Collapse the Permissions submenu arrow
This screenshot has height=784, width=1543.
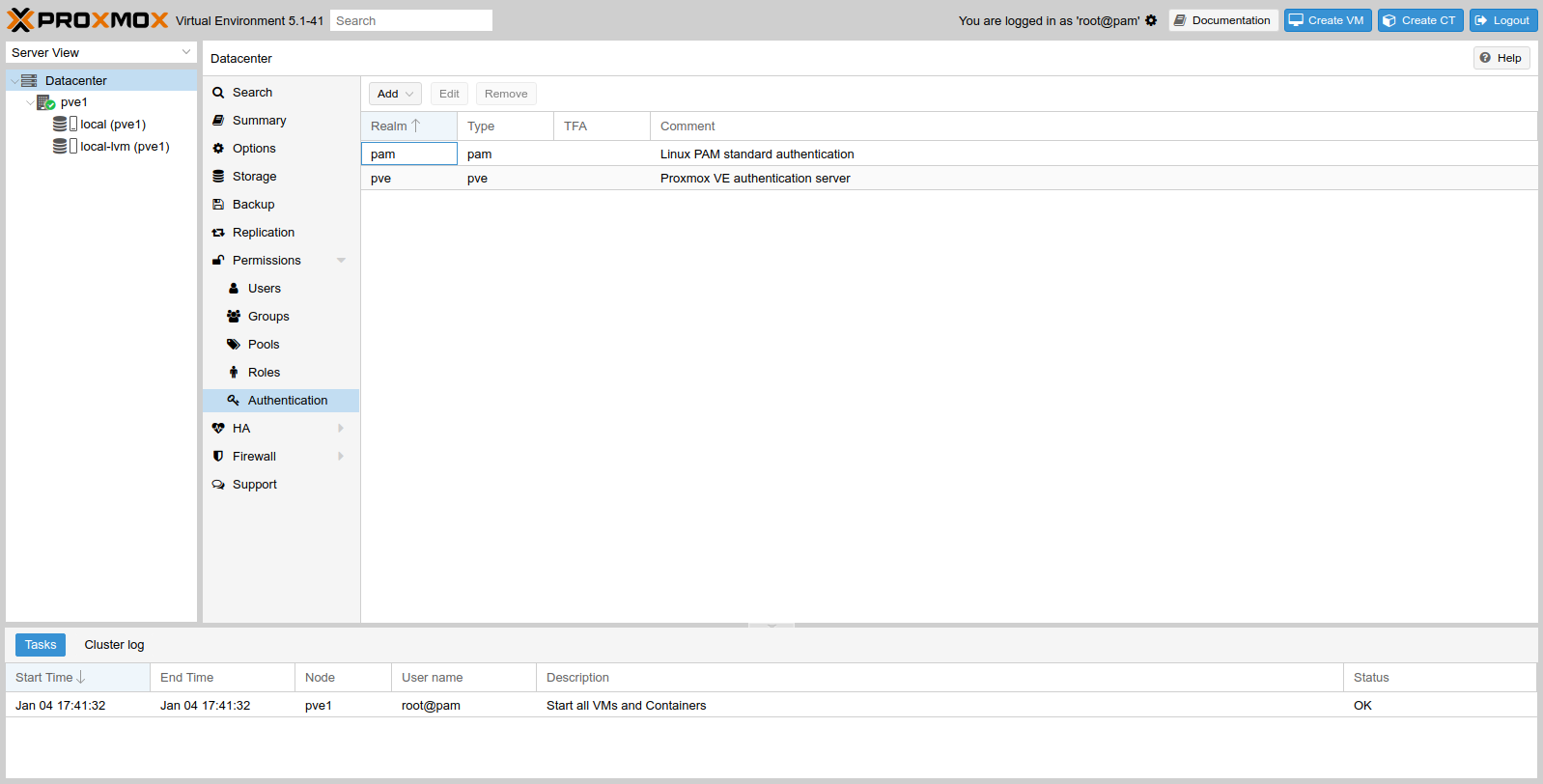[341, 261]
